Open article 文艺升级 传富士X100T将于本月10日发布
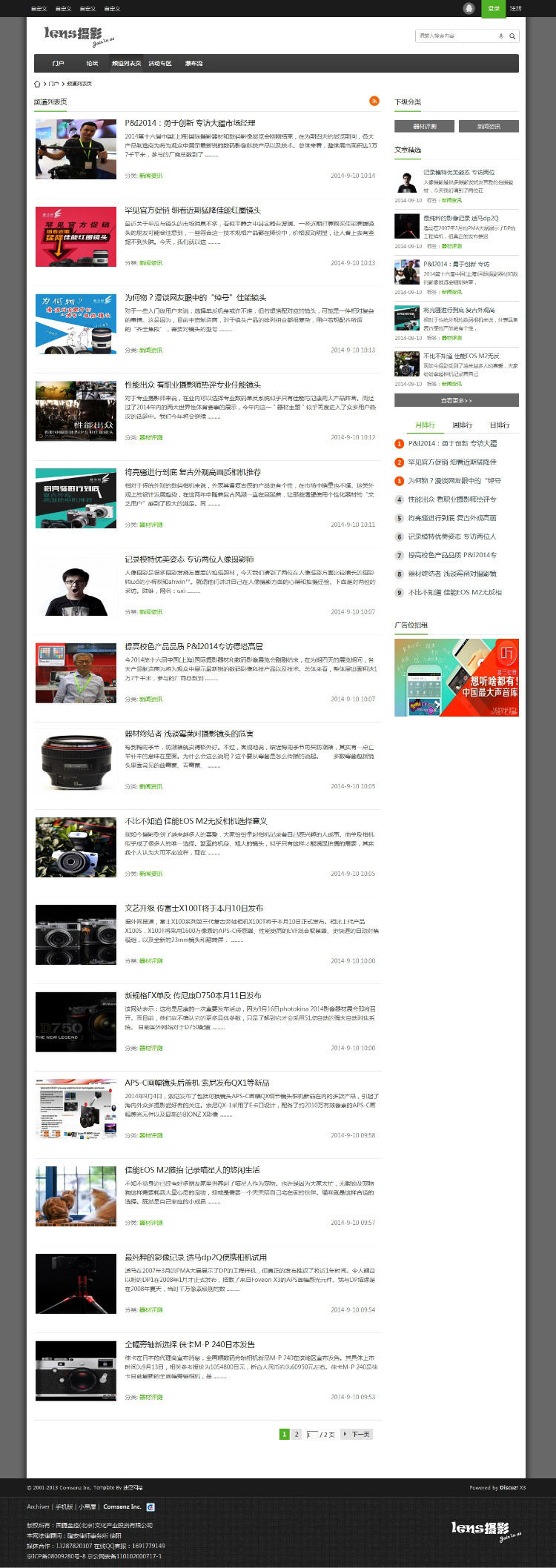 pos(193,908)
